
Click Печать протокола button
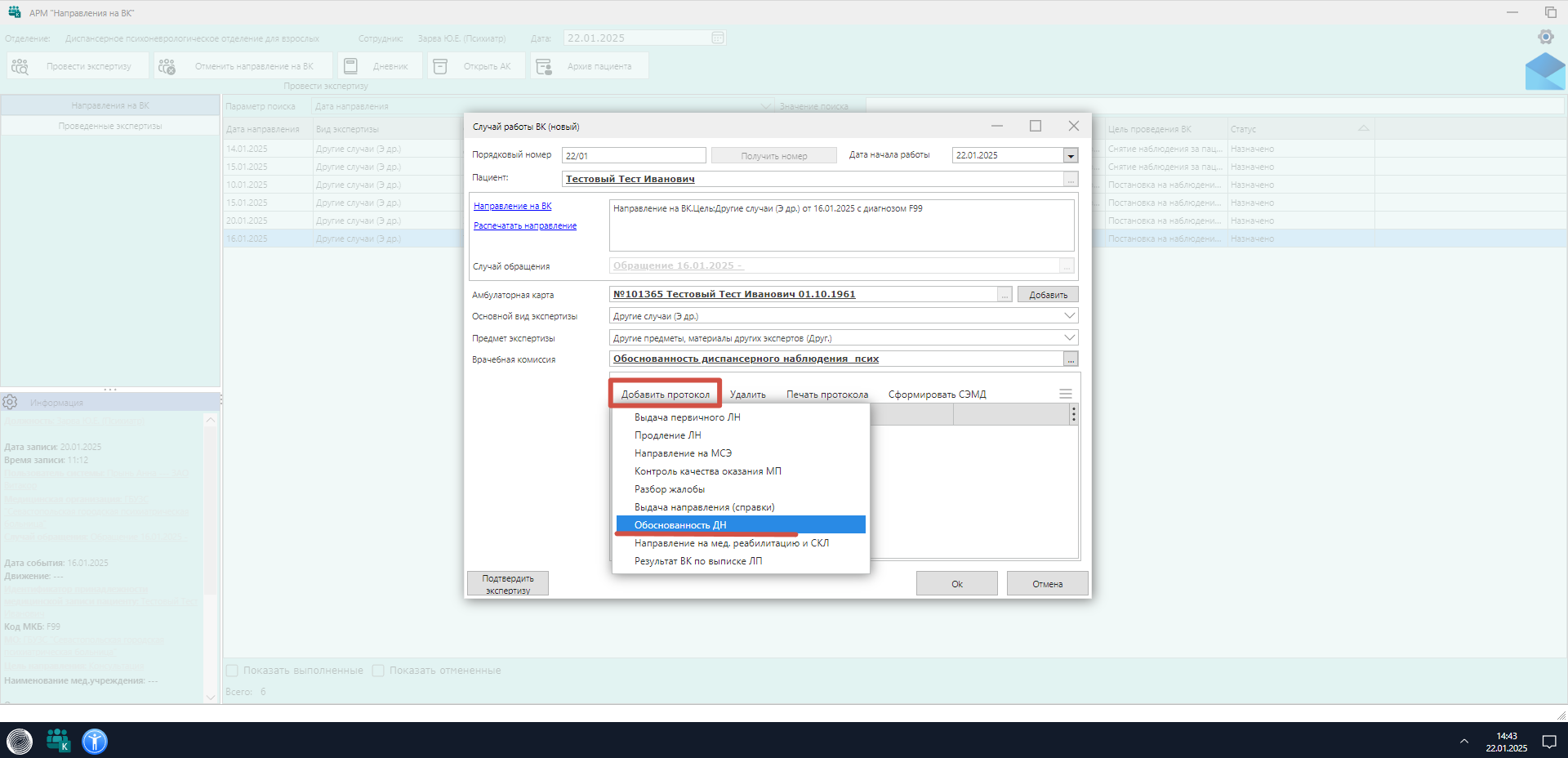(827, 395)
